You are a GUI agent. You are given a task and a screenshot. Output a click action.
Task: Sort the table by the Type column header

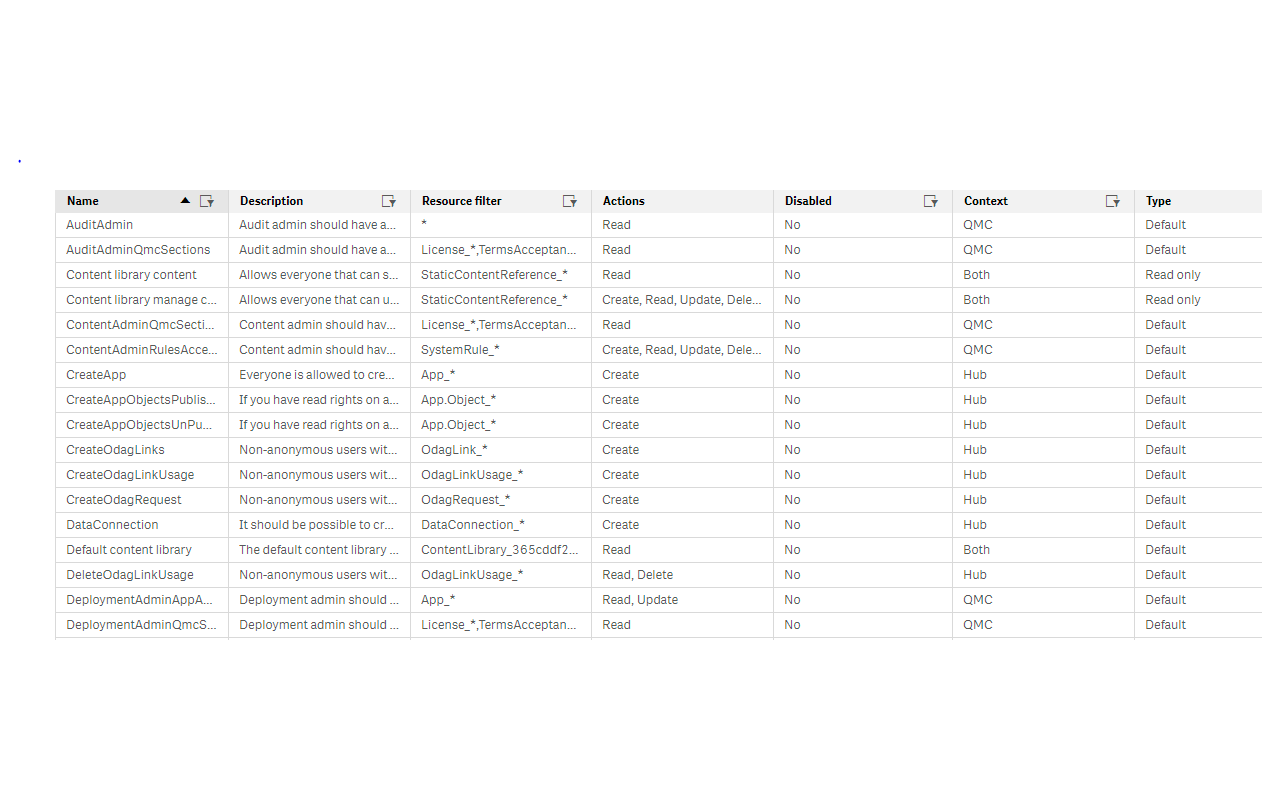tap(1157, 200)
